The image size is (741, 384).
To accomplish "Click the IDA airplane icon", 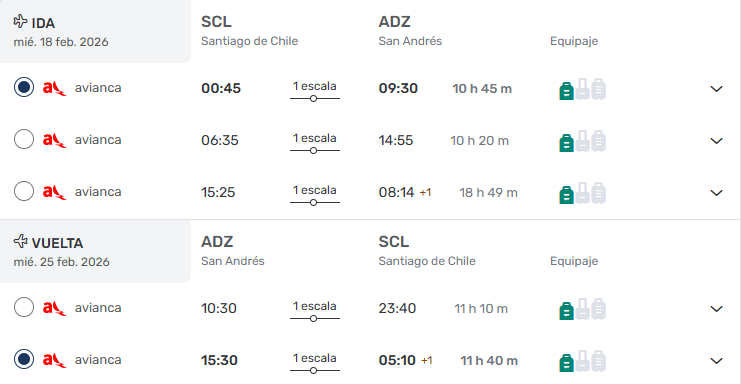I will pyautogui.click(x=20, y=21).
